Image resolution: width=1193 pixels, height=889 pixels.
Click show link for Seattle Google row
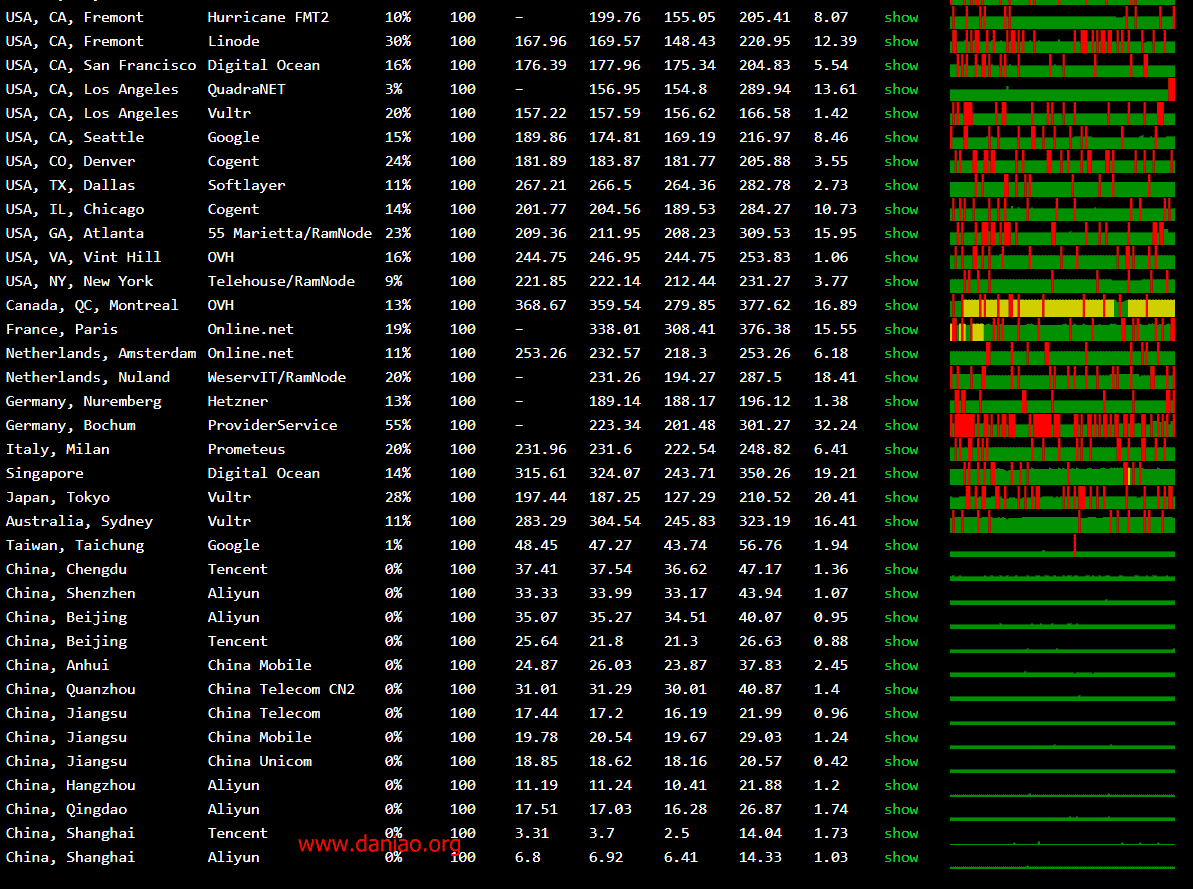pyautogui.click(x=901, y=137)
